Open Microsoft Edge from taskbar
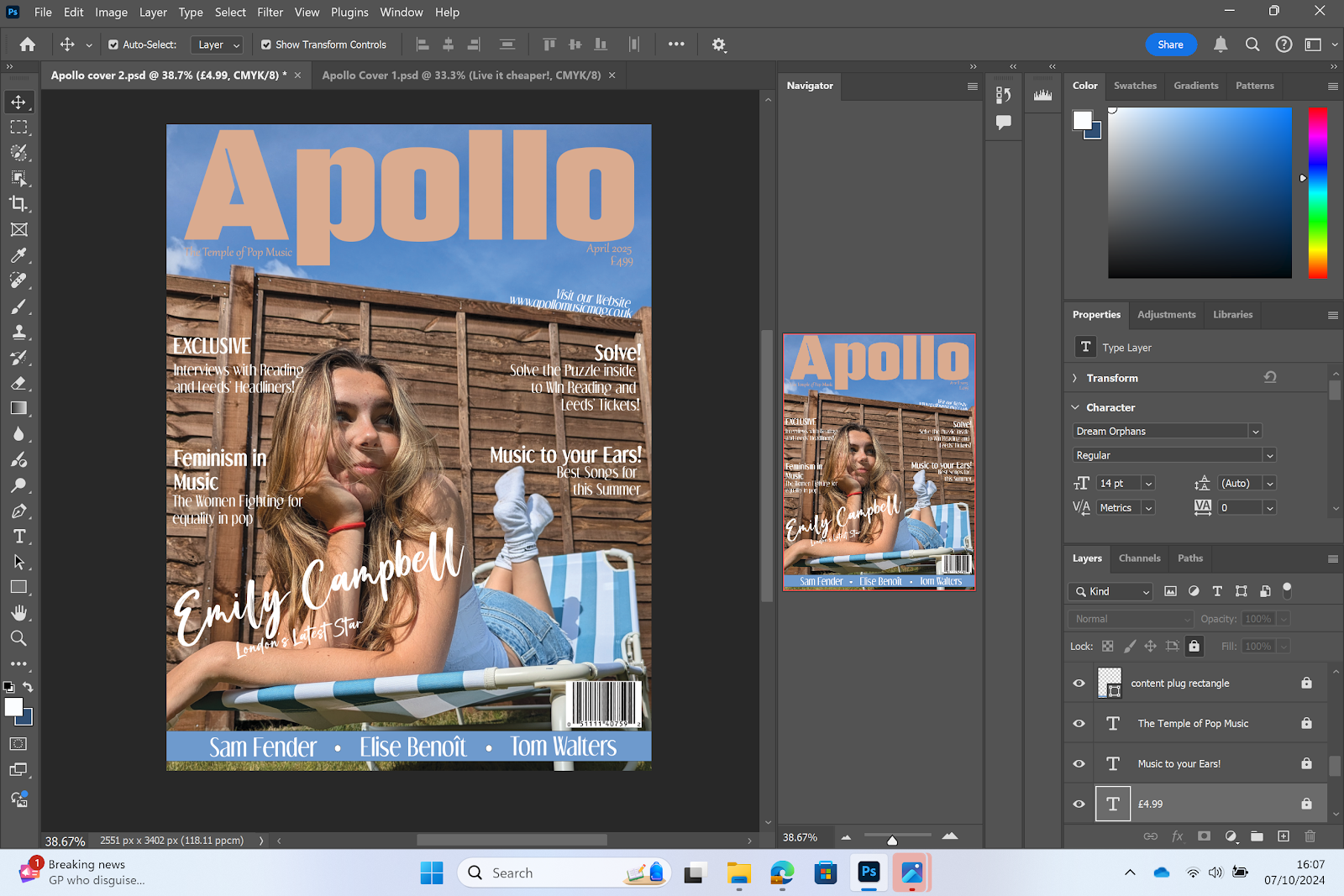The image size is (1344, 896). [x=782, y=873]
